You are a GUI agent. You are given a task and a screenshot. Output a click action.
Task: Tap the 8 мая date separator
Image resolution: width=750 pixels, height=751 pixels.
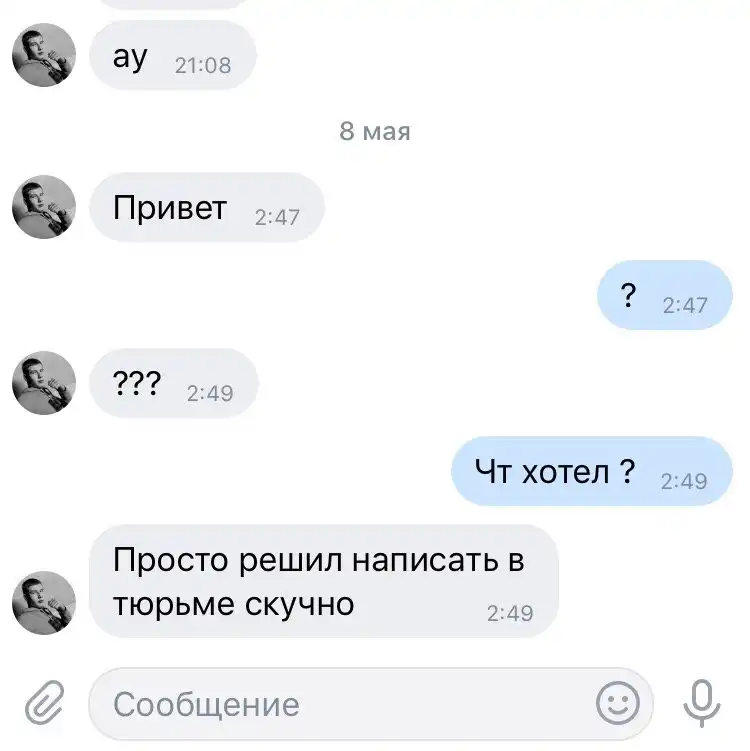375,131
